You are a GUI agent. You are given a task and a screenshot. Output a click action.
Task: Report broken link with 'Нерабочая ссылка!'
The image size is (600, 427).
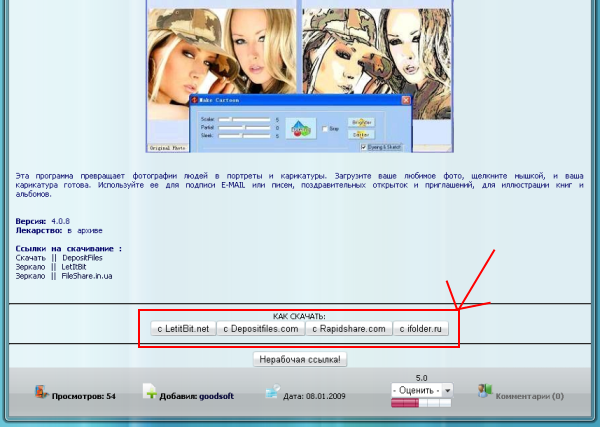pos(300,358)
